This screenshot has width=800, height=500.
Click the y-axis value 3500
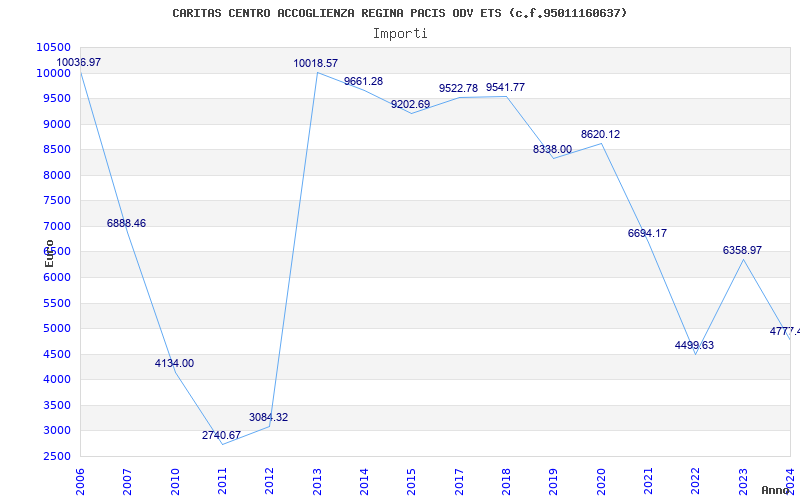pyautogui.click(x=56, y=405)
